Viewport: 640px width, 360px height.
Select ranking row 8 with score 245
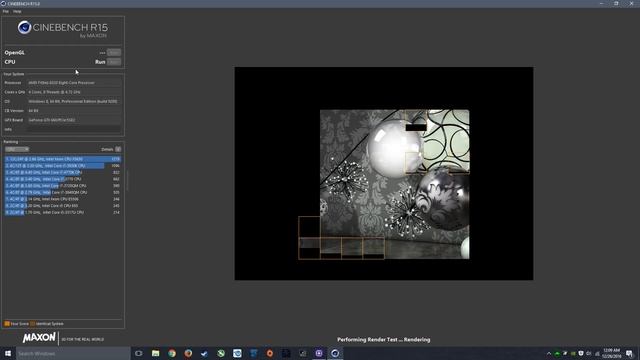(x=63, y=206)
